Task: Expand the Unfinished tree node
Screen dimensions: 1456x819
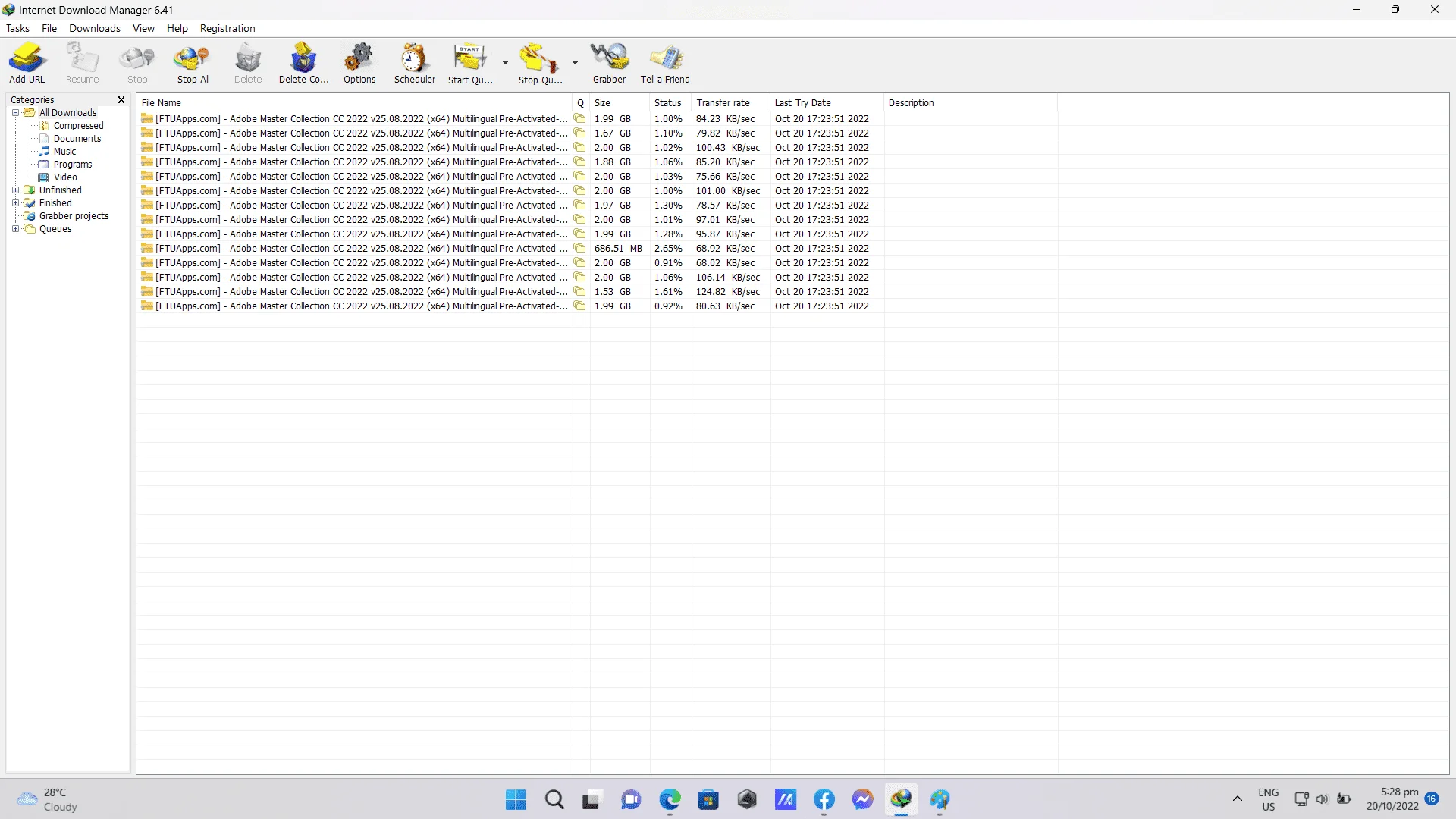Action: tap(15, 190)
